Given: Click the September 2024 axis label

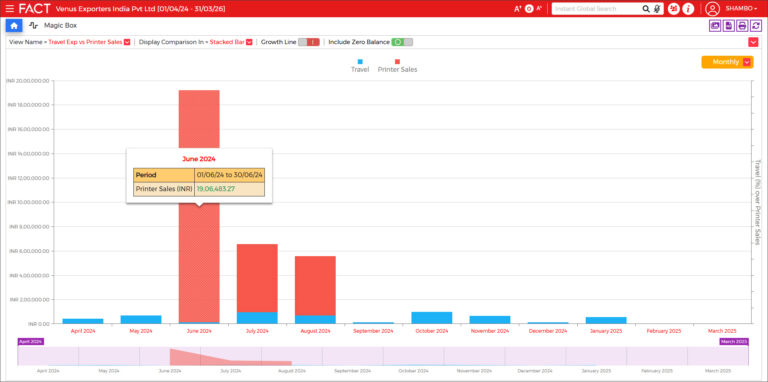Looking at the screenshot, I should click(x=373, y=331).
